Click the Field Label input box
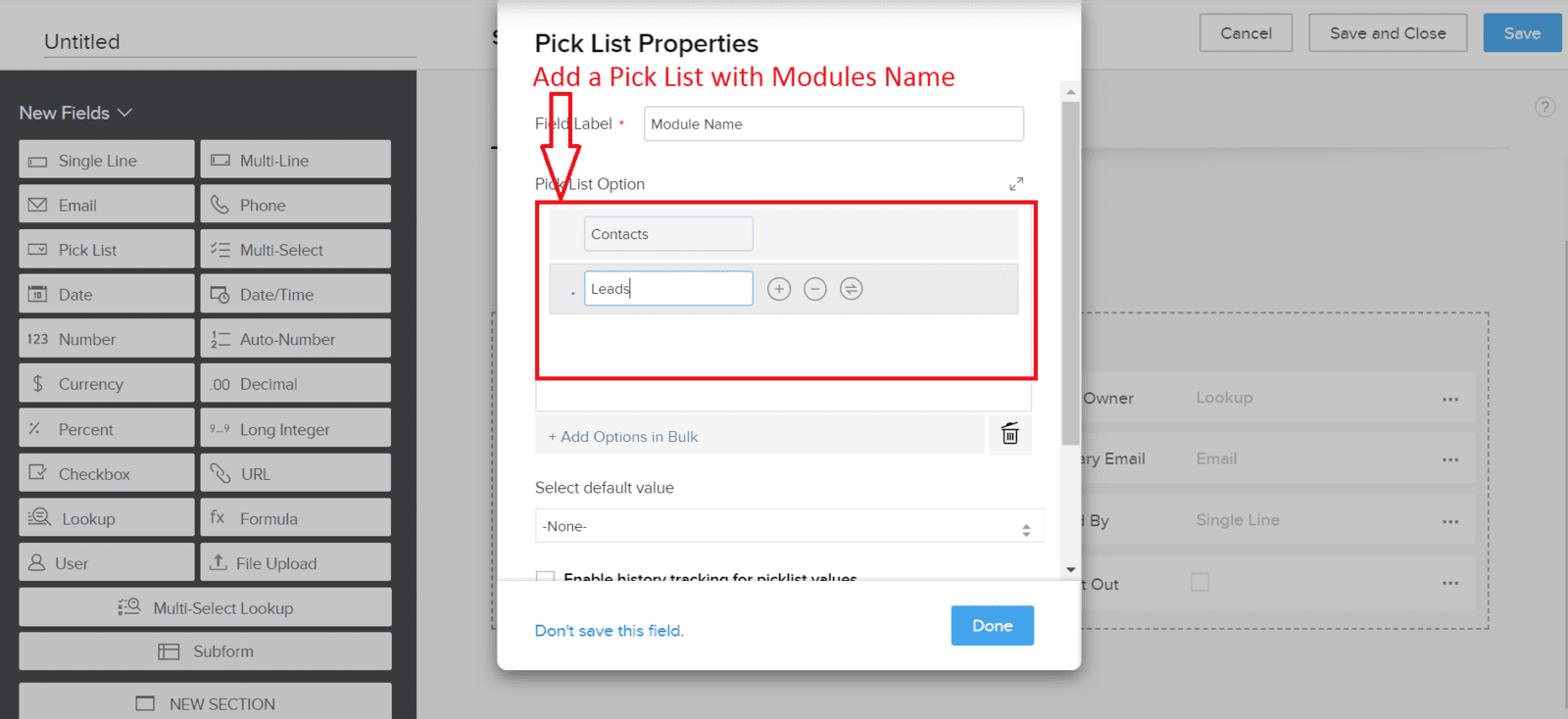The image size is (1568, 719). point(834,123)
